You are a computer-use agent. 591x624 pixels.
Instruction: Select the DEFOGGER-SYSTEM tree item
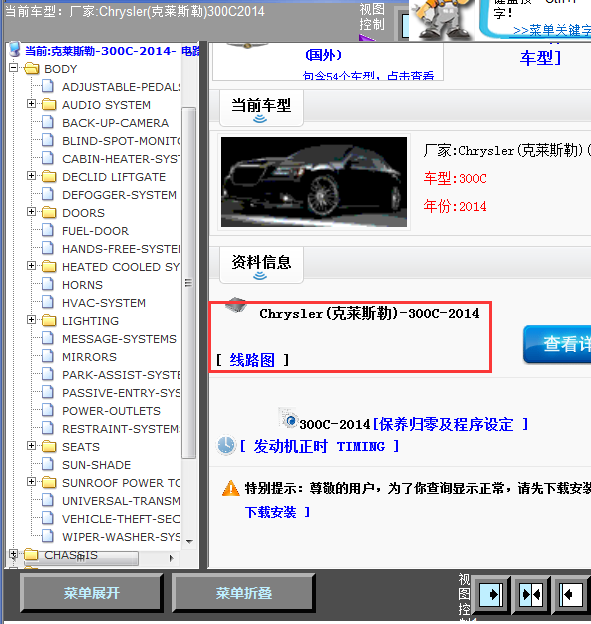[x=119, y=195]
